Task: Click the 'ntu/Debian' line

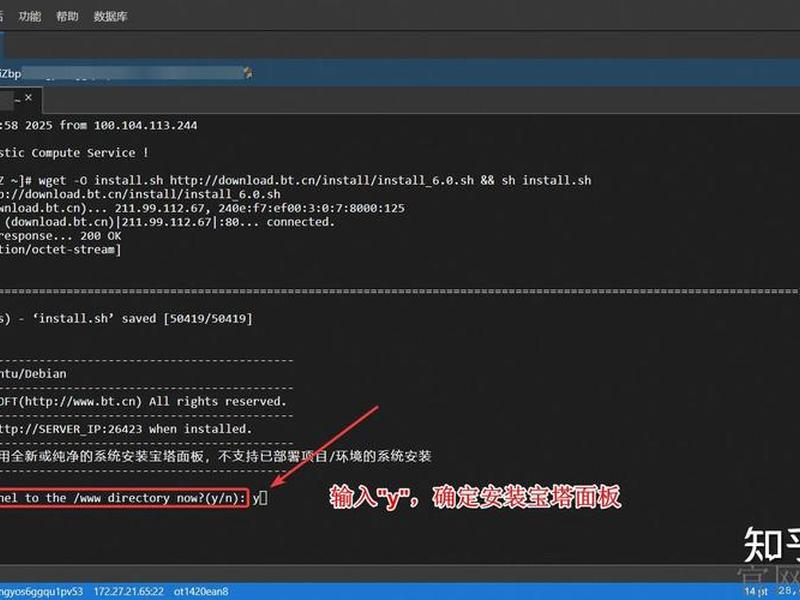Action: [x=33, y=374]
